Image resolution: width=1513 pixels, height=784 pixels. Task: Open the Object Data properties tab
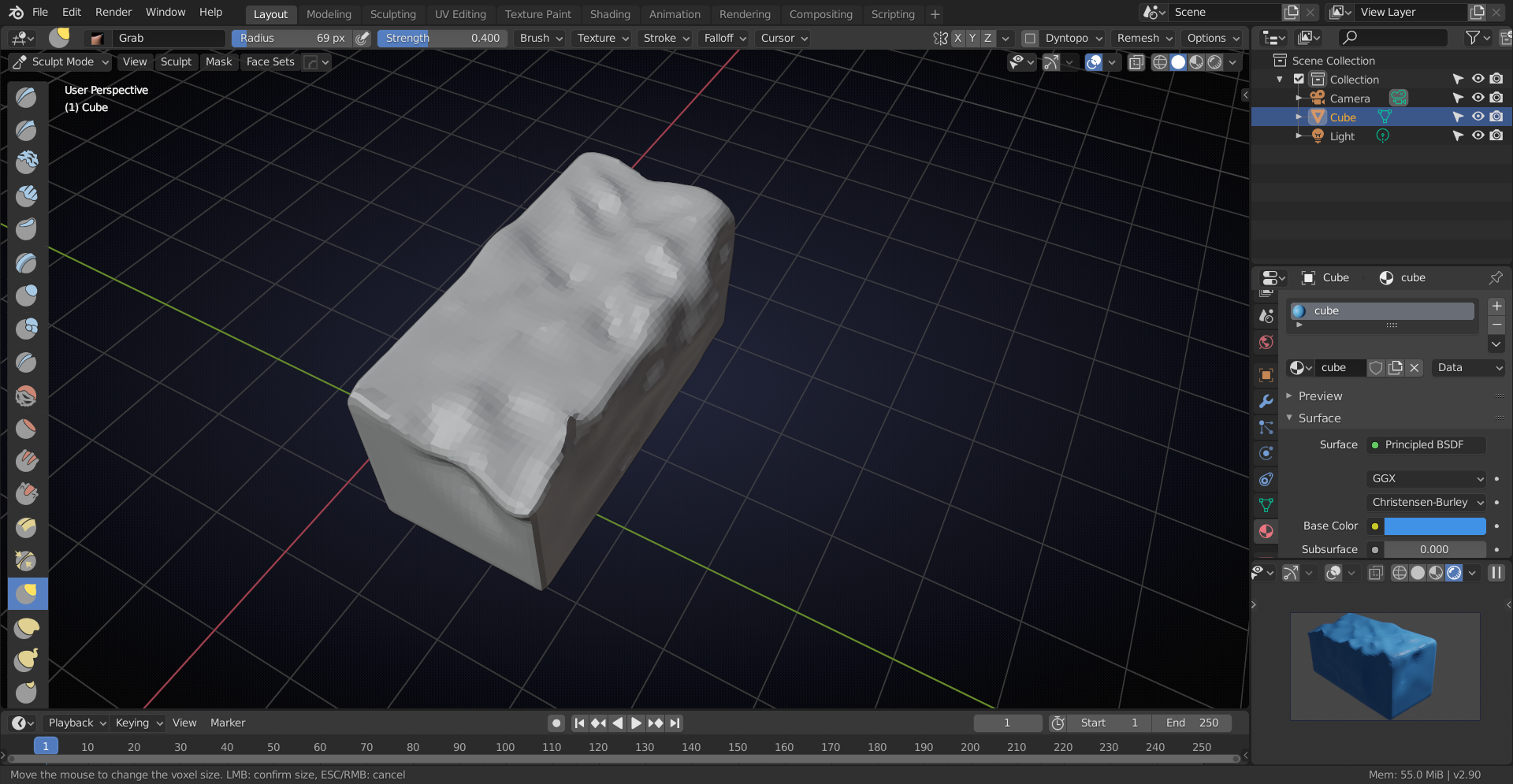(x=1266, y=505)
